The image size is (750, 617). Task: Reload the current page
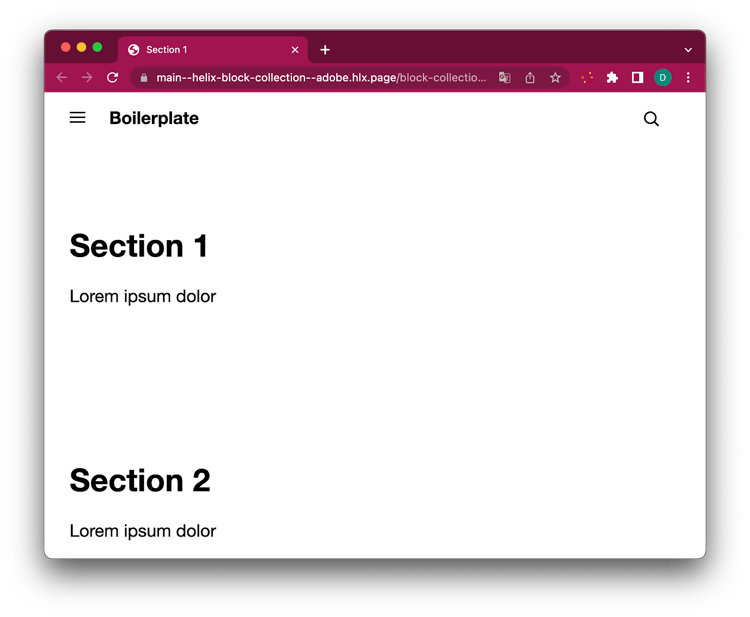click(x=113, y=77)
